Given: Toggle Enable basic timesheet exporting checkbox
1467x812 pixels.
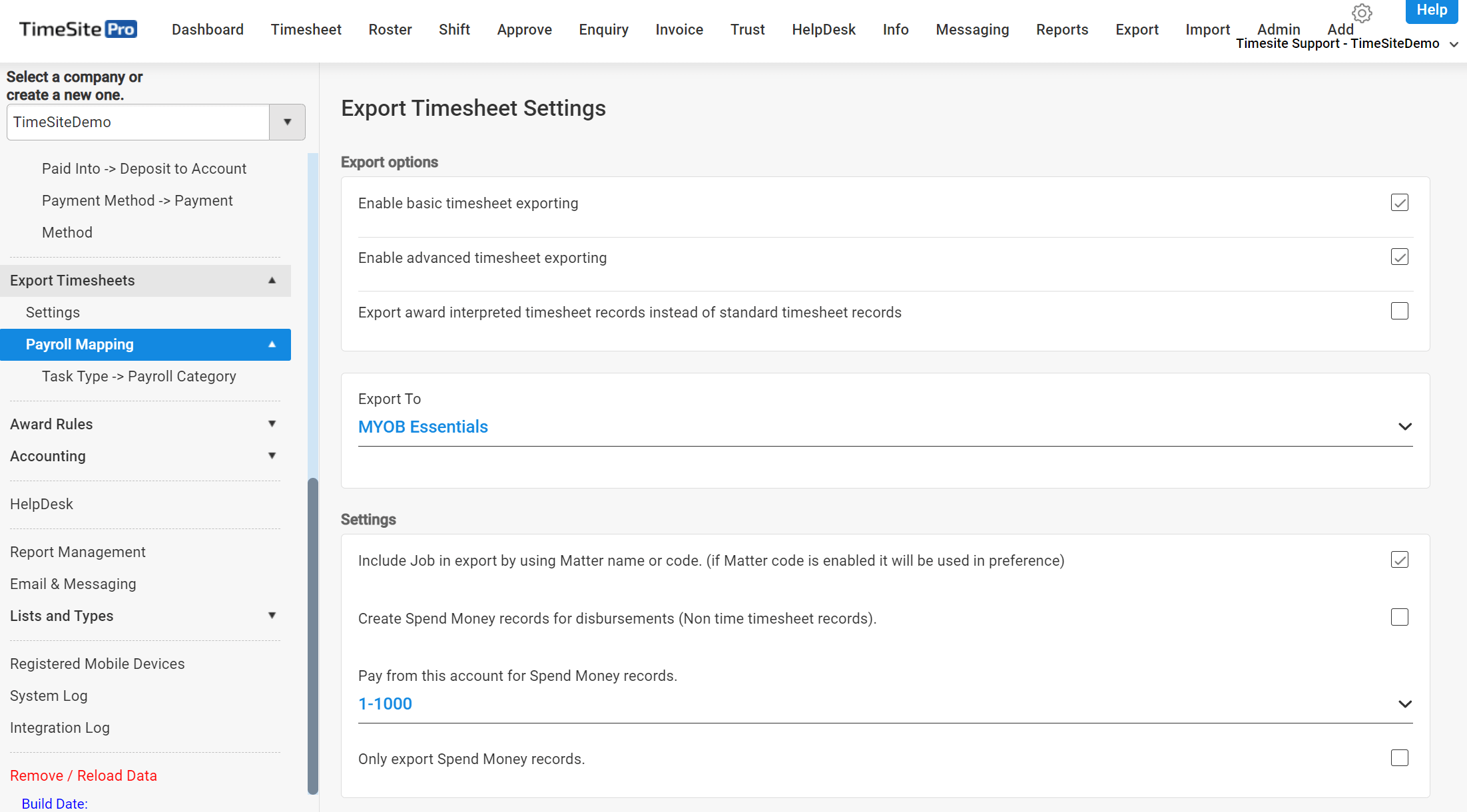Looking at the screenshot, I should coord(1399,202).
